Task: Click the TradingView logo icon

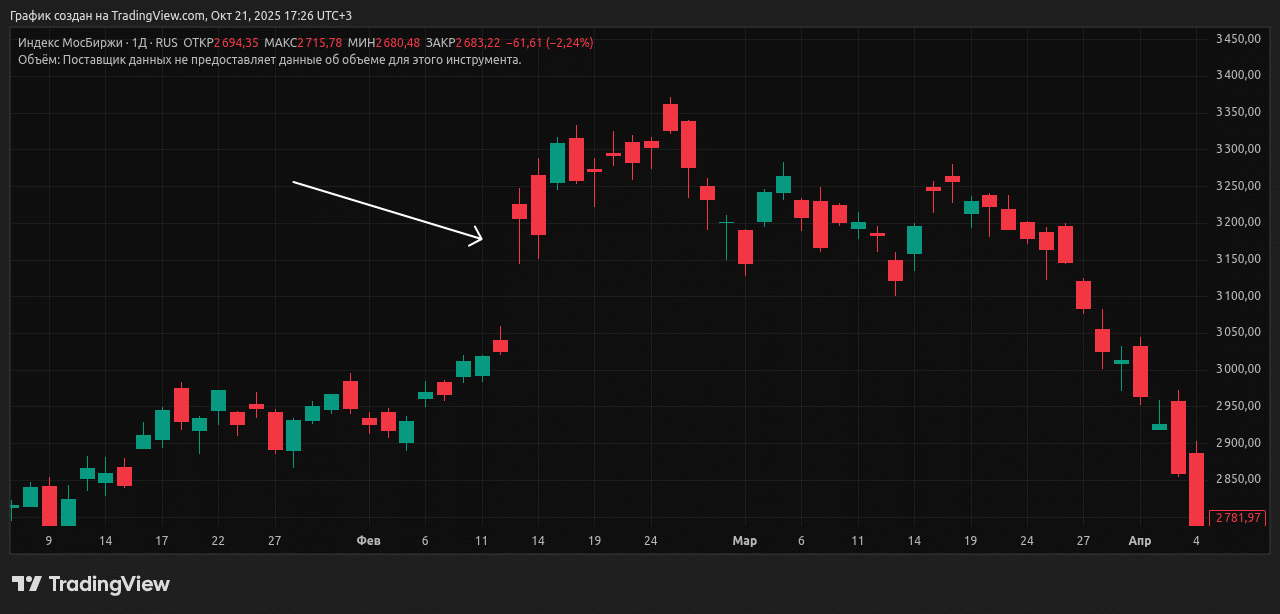Action: click(26, 584)
